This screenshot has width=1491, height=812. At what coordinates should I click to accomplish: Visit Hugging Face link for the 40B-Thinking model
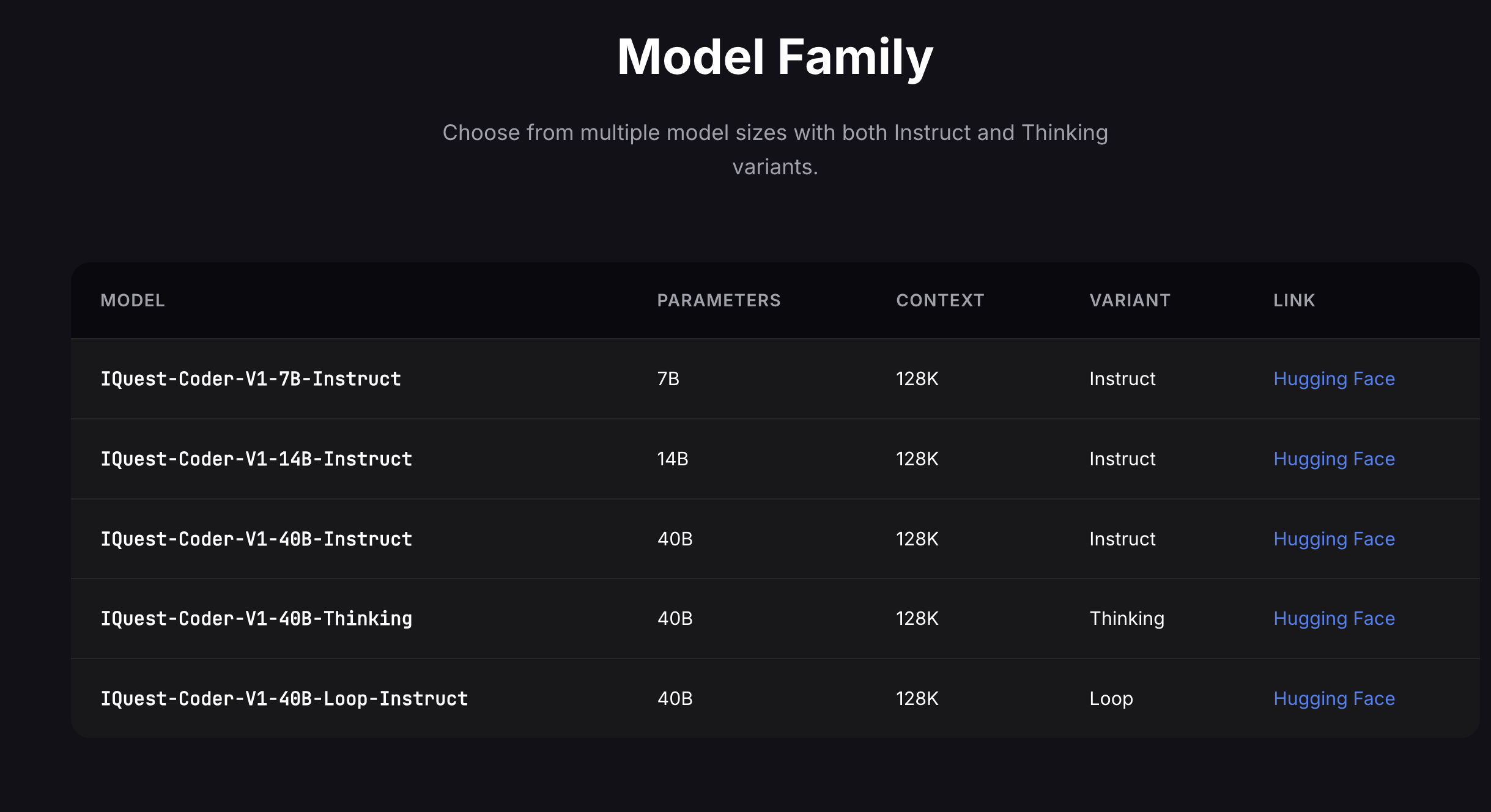point(1334,619)
